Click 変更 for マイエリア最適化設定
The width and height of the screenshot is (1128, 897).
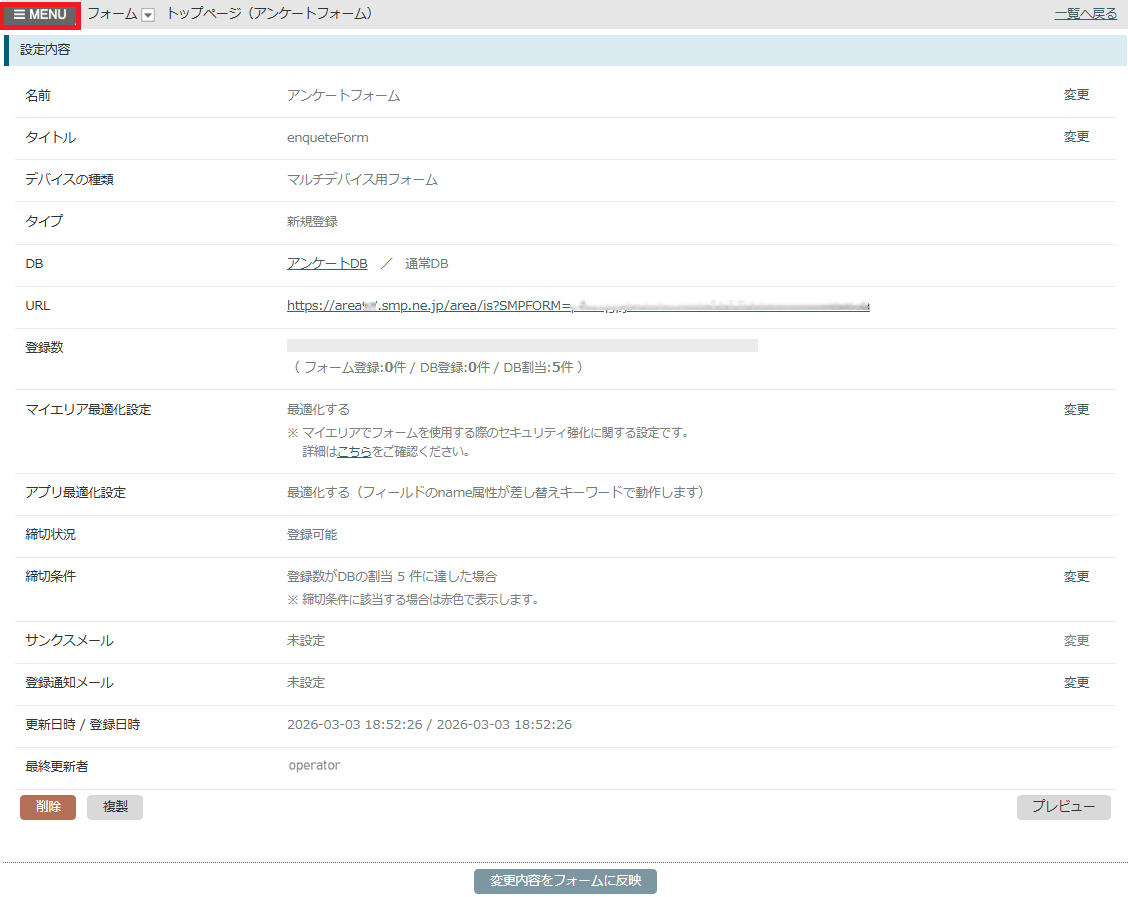[x=1076, y=410]
